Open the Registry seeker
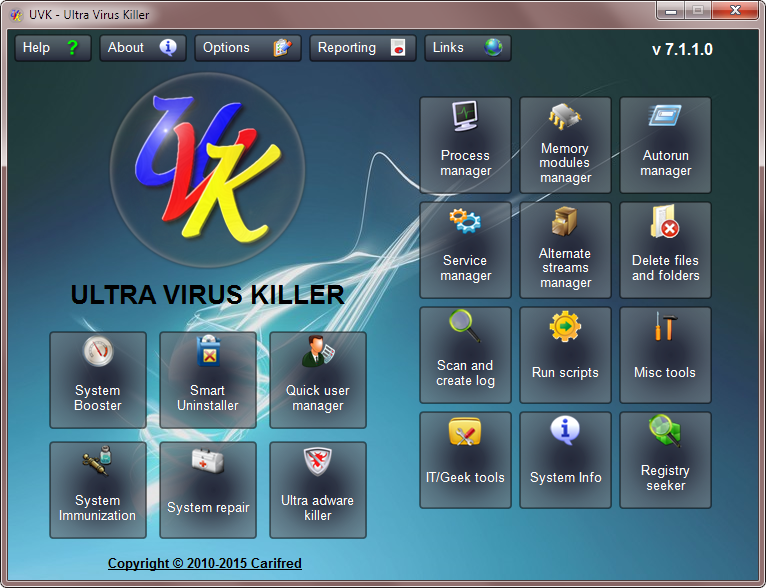 click(665, 459)
